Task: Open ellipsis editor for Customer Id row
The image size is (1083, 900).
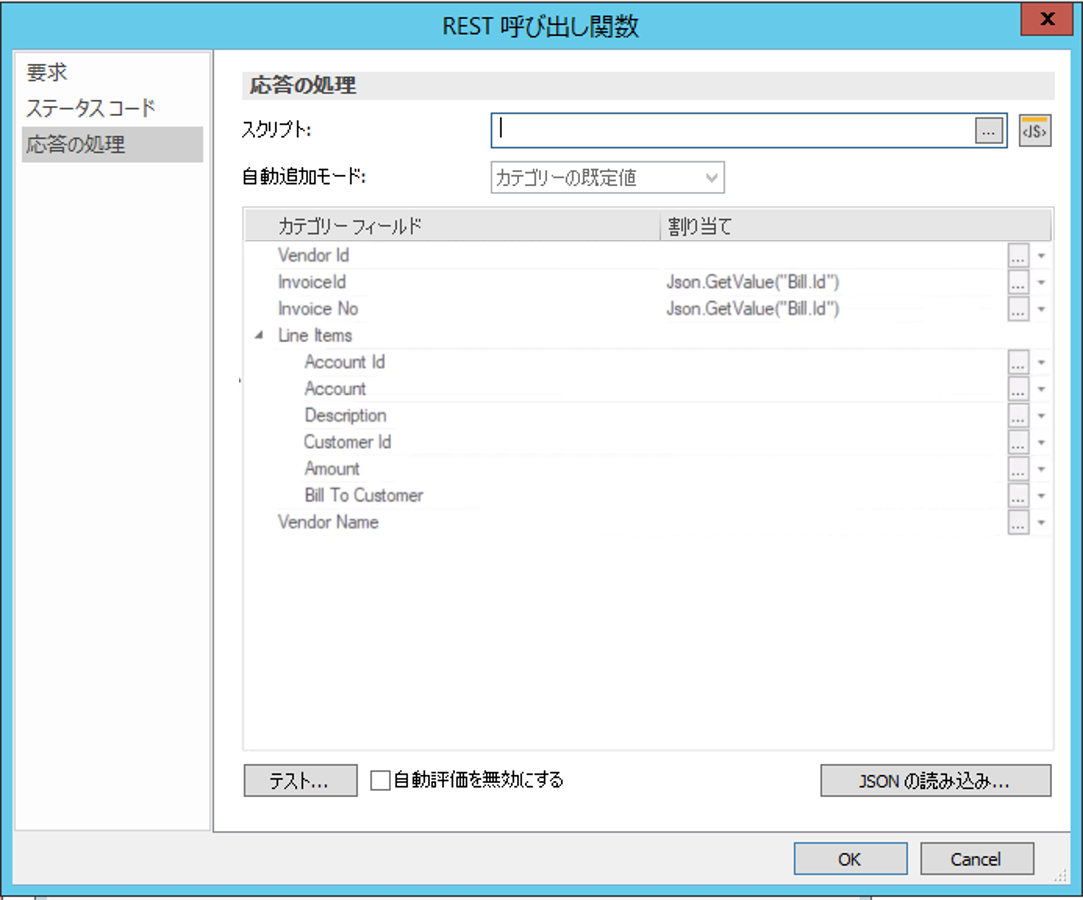Action: click(x=1018, y=443)
